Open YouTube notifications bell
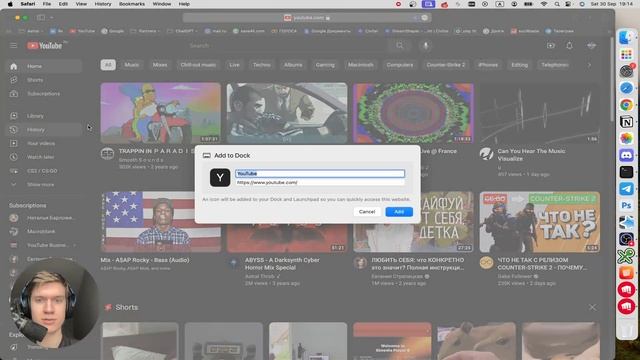 569,45
